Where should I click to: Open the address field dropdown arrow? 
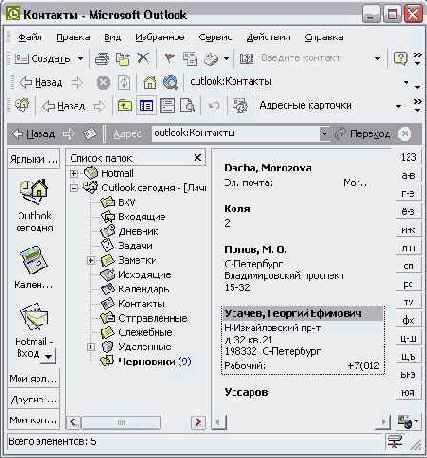pos(324,133)
